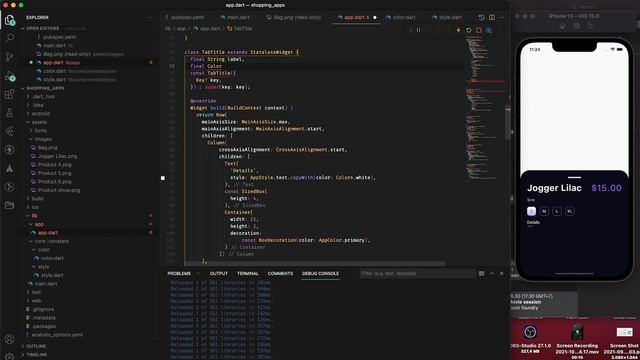Screen dimensions: 640x360
Task: Select the highlighted first size option
Action: 531,211
